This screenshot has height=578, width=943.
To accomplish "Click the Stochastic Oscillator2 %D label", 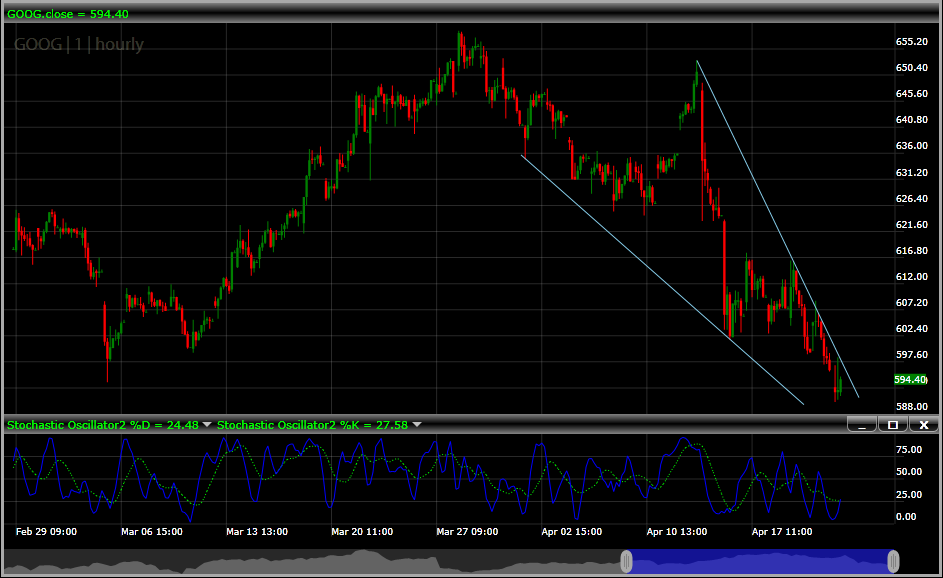I will coord(103,425).
